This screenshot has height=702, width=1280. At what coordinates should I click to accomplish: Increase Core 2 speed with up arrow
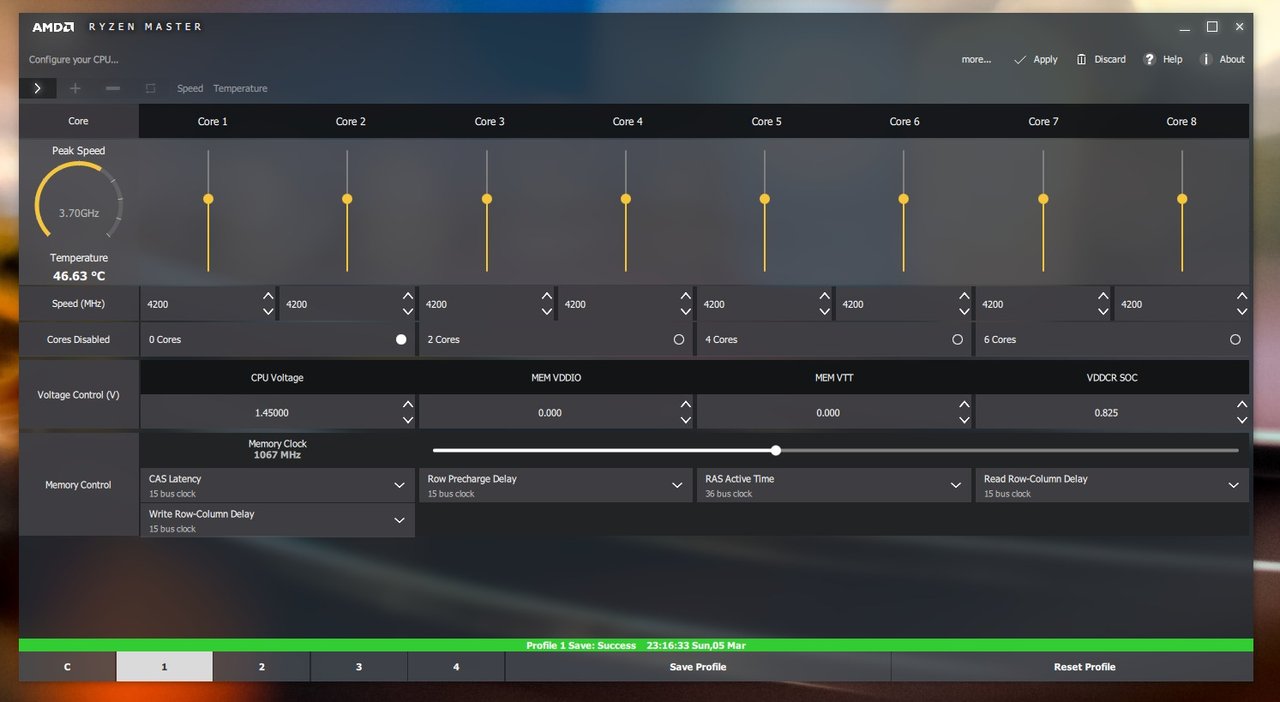click(x=407, y=296)
